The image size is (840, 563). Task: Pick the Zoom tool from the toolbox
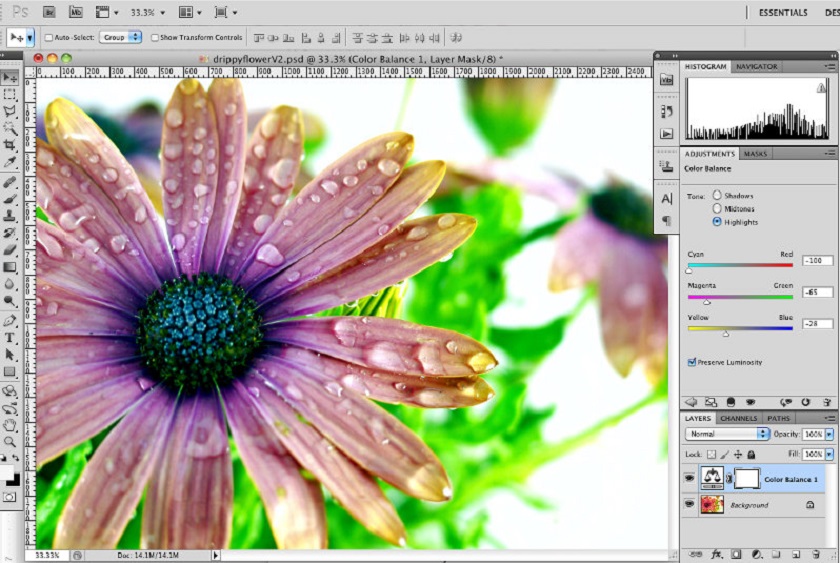pyautogui.click(x=10, y=441)
